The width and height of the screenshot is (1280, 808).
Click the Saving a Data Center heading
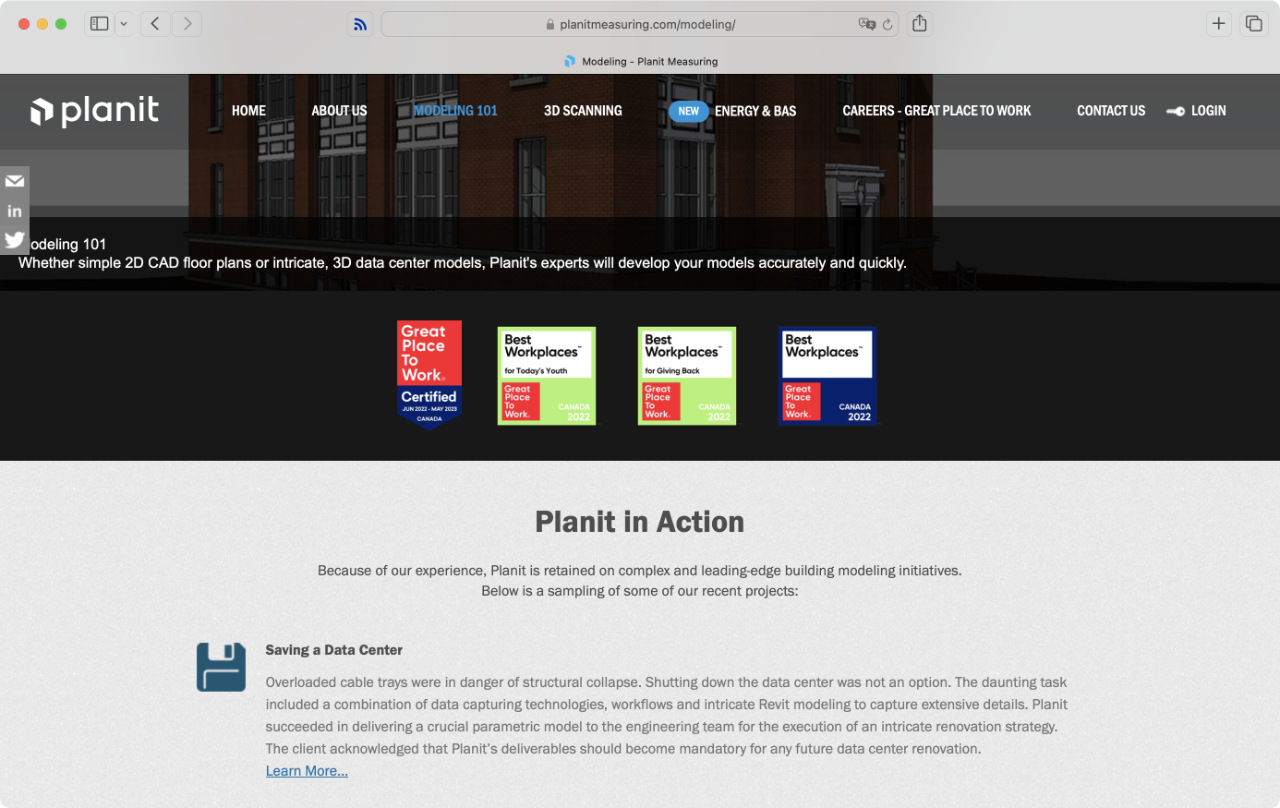pos(334,650)
